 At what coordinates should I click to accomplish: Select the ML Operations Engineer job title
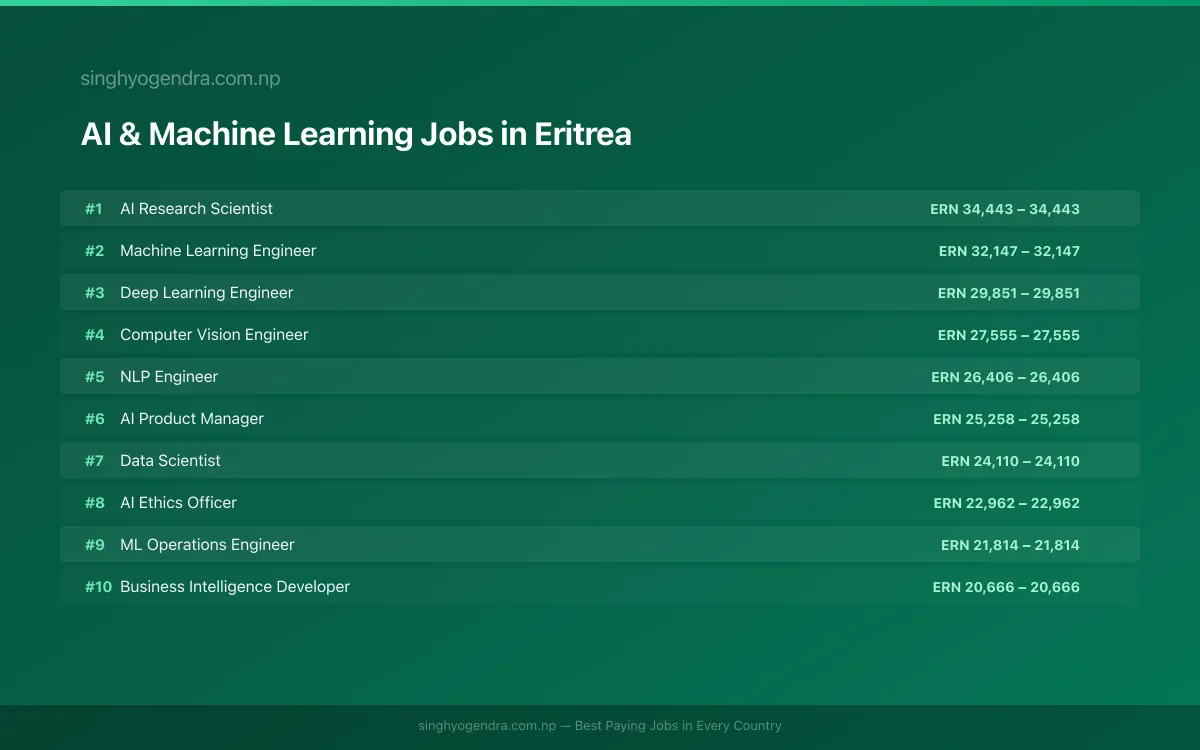[207, 545]
